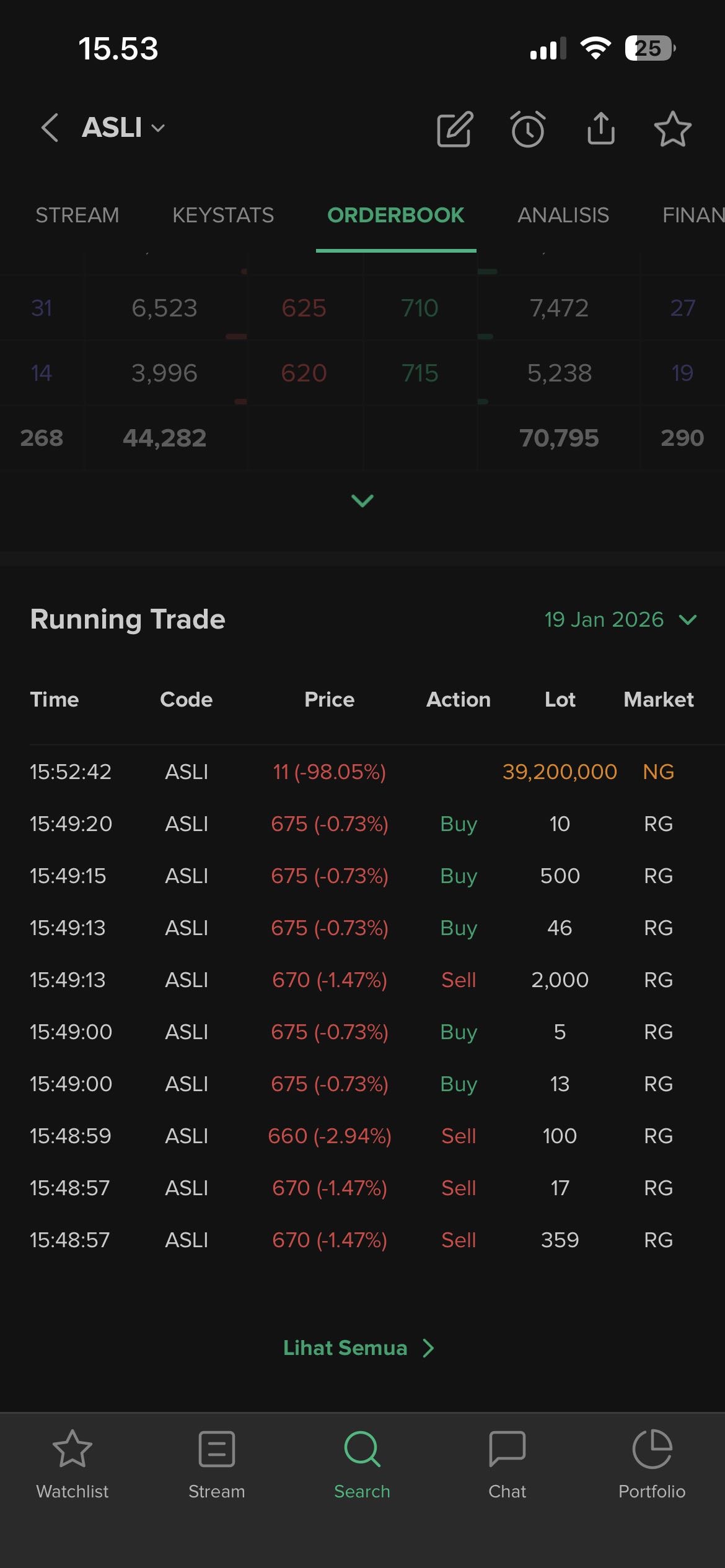Screen dimensions: 725x1568
Task: Open the 19 Jan 2026 date dropdown
Action: [620, 619]
